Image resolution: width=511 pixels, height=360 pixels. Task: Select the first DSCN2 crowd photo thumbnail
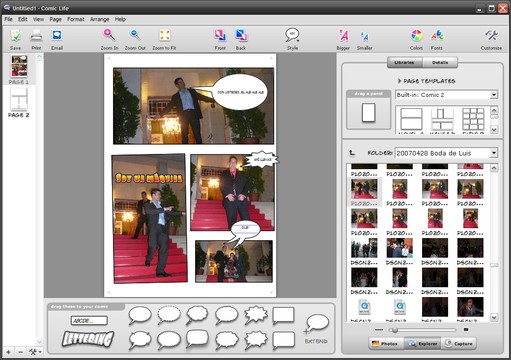tap(364, 248)
